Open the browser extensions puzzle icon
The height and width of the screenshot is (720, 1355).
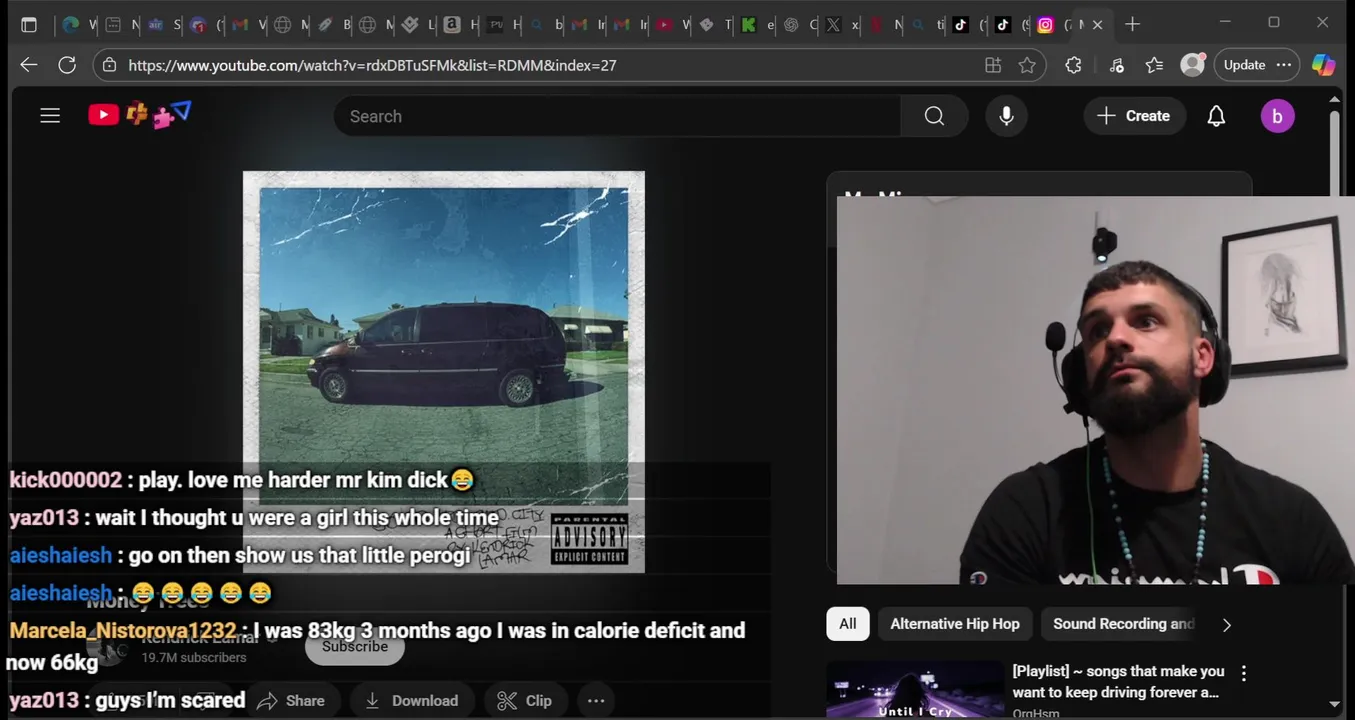(x=1073, y=65)
